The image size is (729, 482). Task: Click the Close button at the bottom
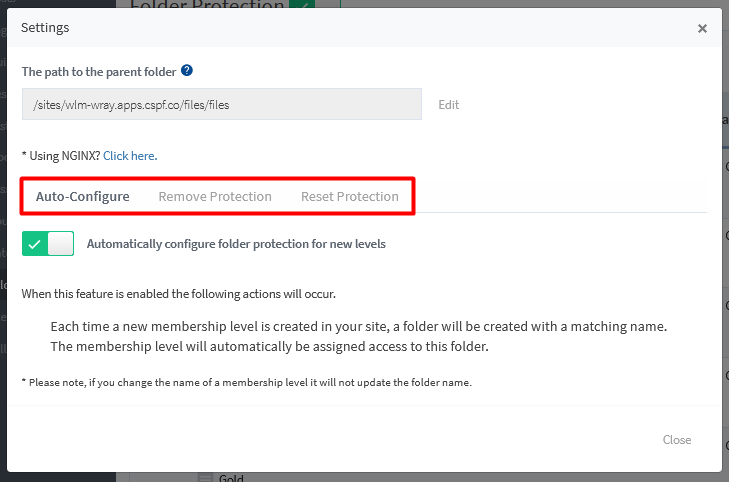click(676, 440)
